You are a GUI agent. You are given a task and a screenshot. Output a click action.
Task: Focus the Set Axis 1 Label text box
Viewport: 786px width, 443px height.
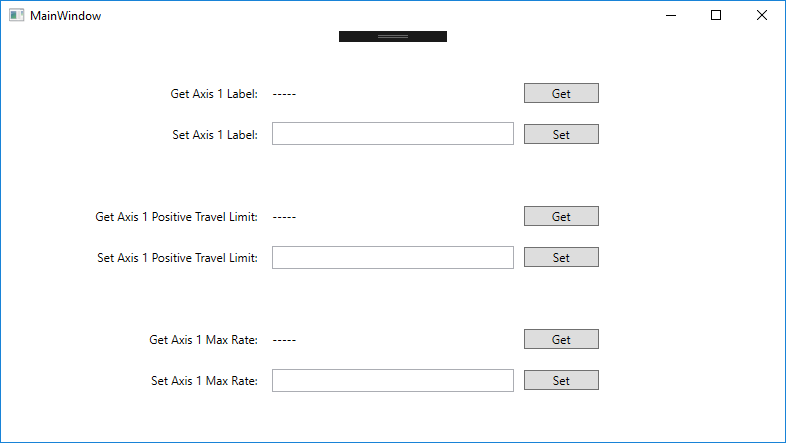pyautogui.click(x=392, y=134)
